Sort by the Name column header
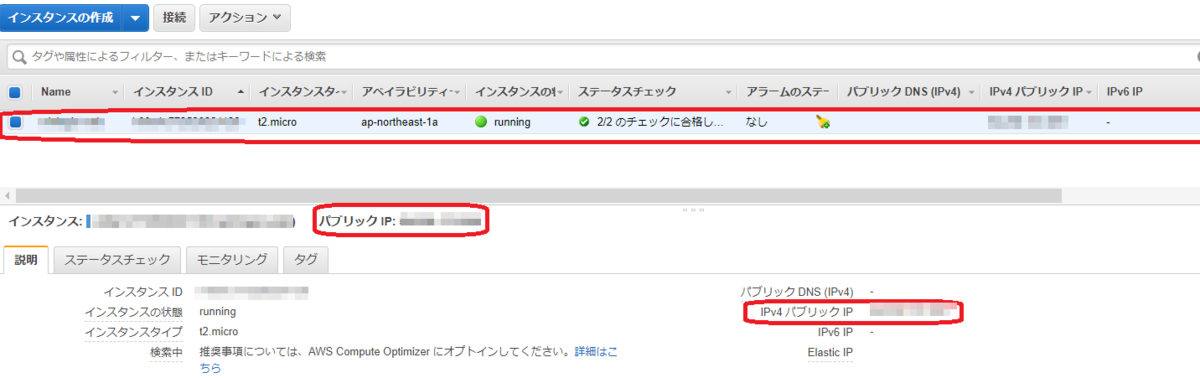1200x378 pixels. point(56,91)
